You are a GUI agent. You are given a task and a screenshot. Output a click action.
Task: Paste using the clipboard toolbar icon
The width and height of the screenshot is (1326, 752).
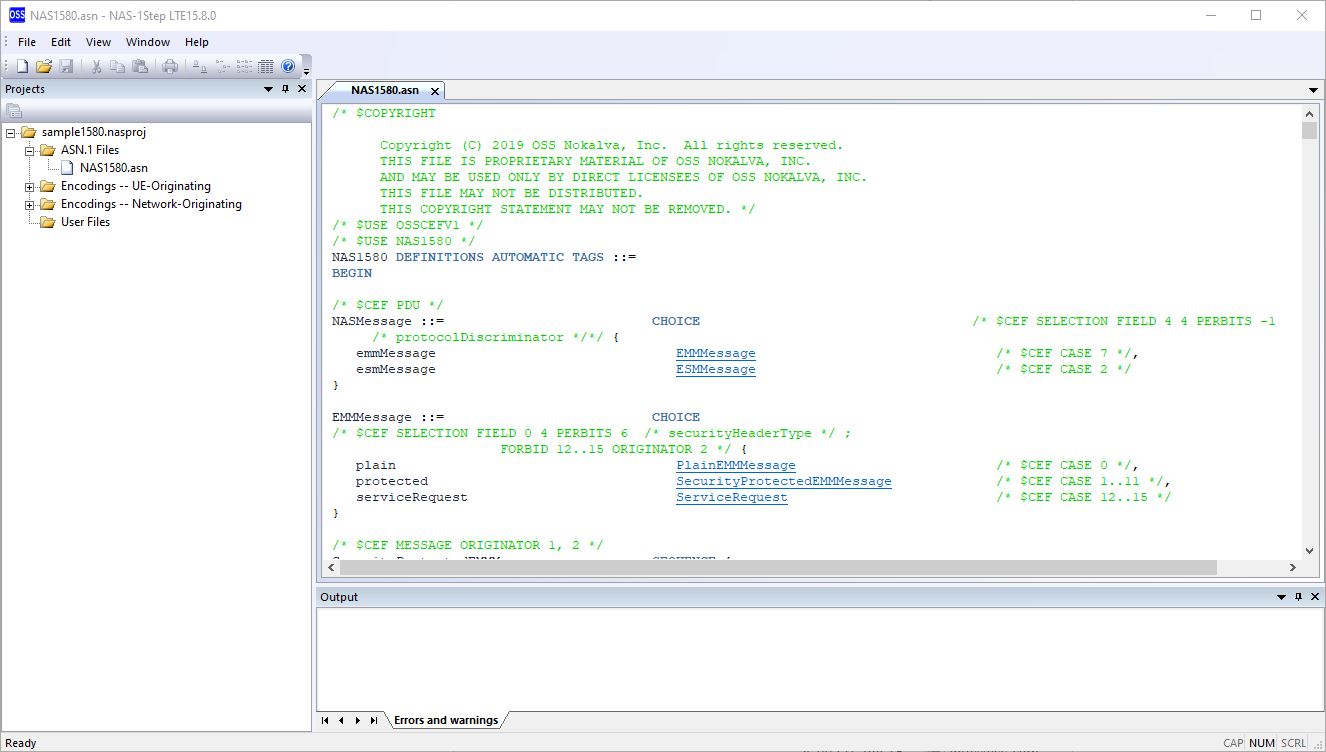[140, 67]
